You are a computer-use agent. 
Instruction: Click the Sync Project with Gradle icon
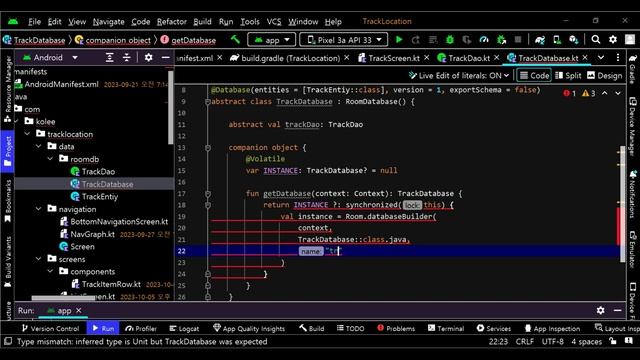pos(540,40)
